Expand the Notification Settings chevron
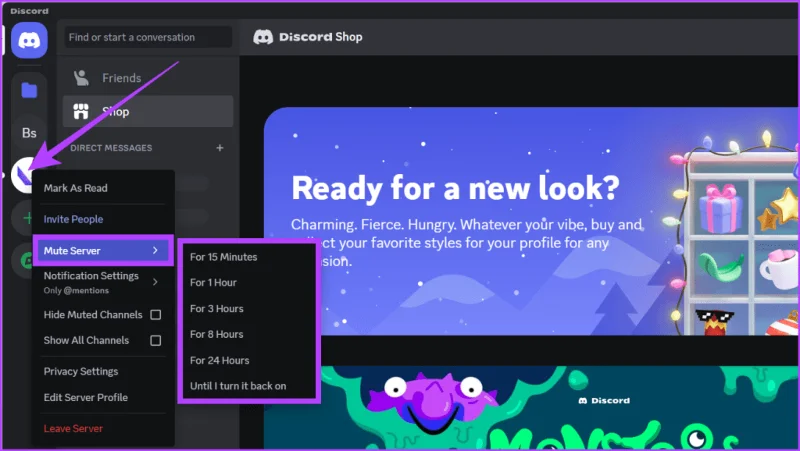This screenshot has height=451, width=800. [155, 282]
